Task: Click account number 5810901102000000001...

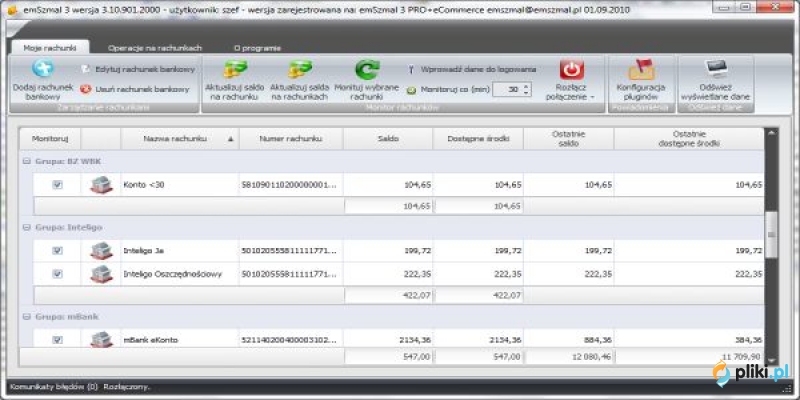Action: pyautogui.click(x=288, y=185)
